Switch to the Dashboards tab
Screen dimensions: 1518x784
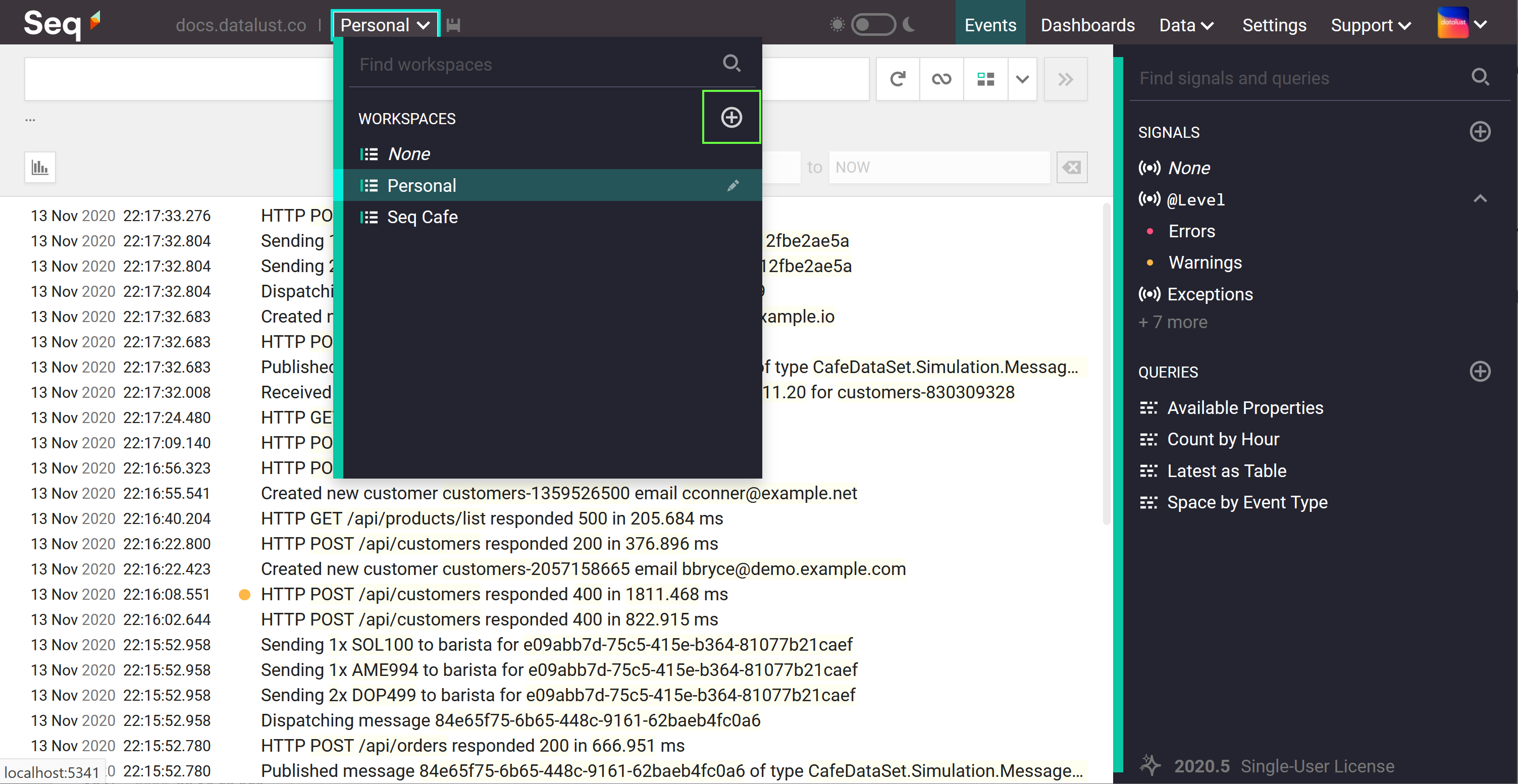(x=1087, y=25)
